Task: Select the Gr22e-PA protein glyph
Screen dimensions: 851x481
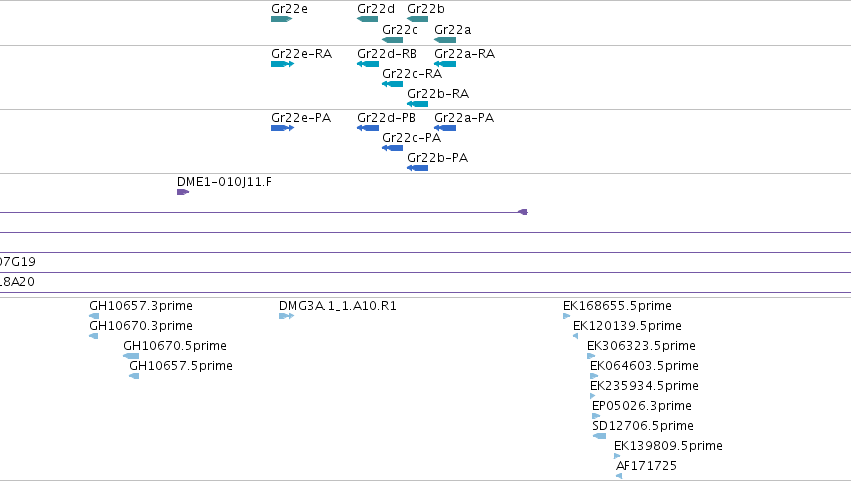Action: click(283, 128)
